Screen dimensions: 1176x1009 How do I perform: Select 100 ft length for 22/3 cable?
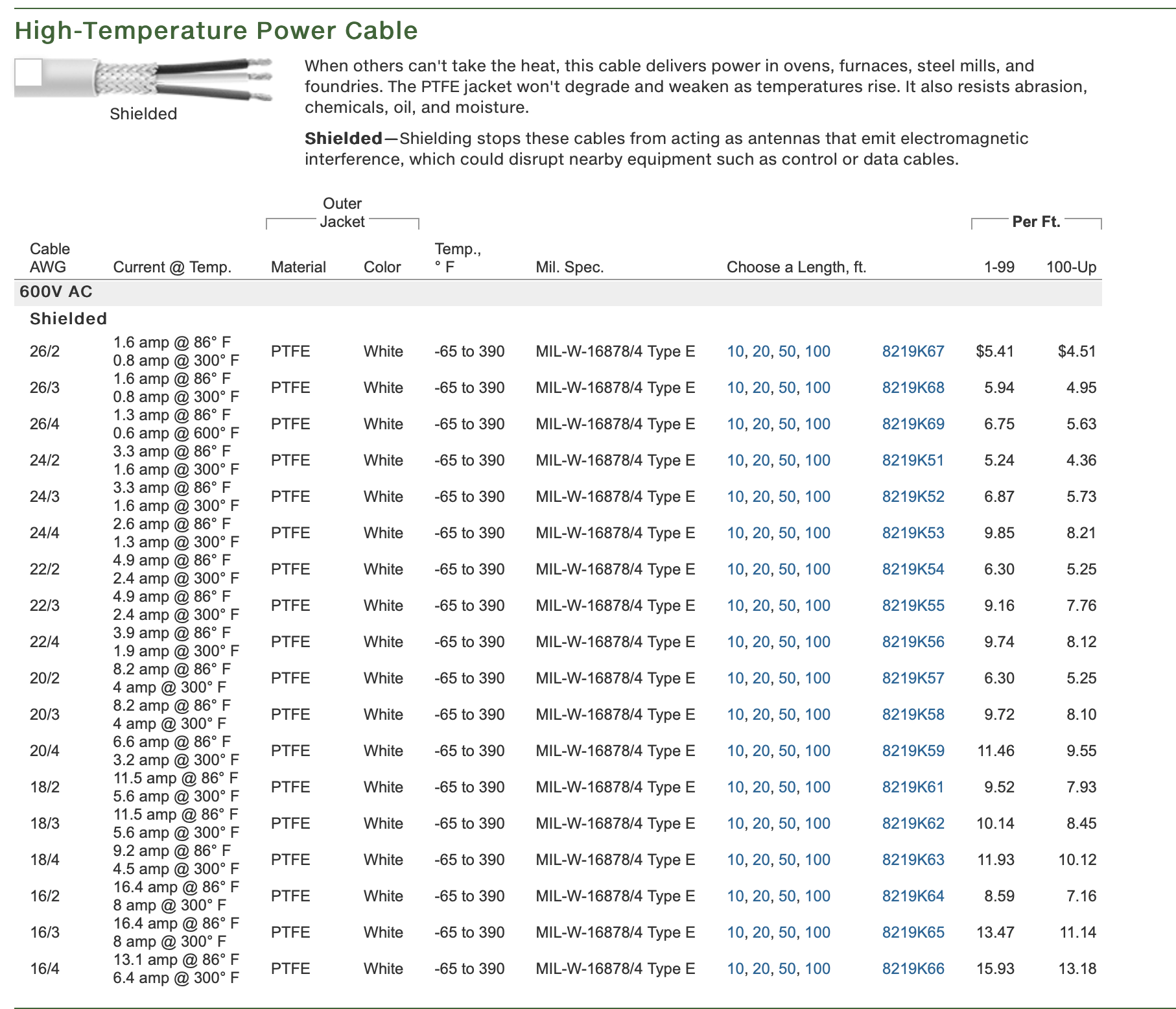tap(817, 606)
